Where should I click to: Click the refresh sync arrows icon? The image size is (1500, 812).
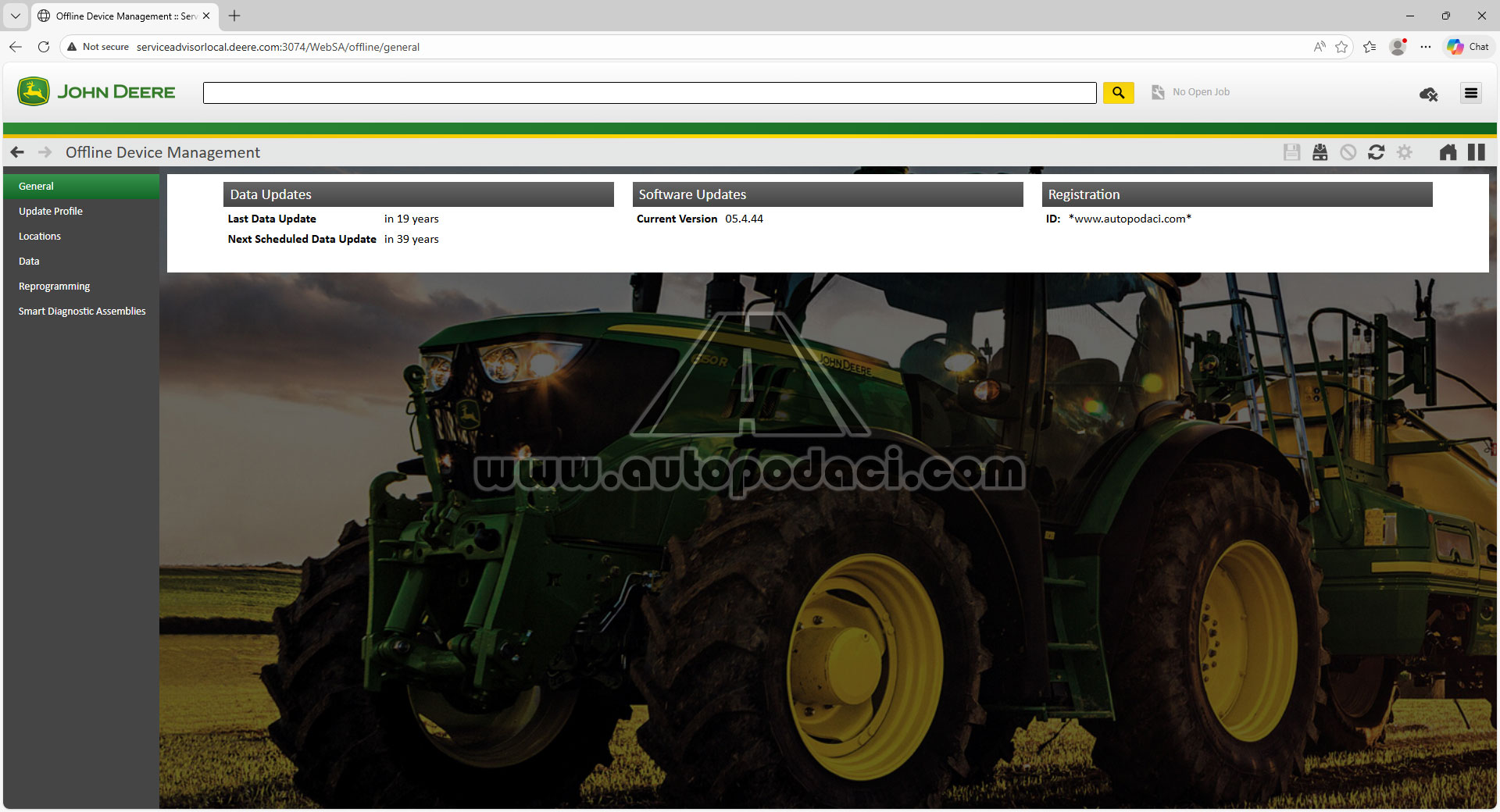tap(1376, 152)
